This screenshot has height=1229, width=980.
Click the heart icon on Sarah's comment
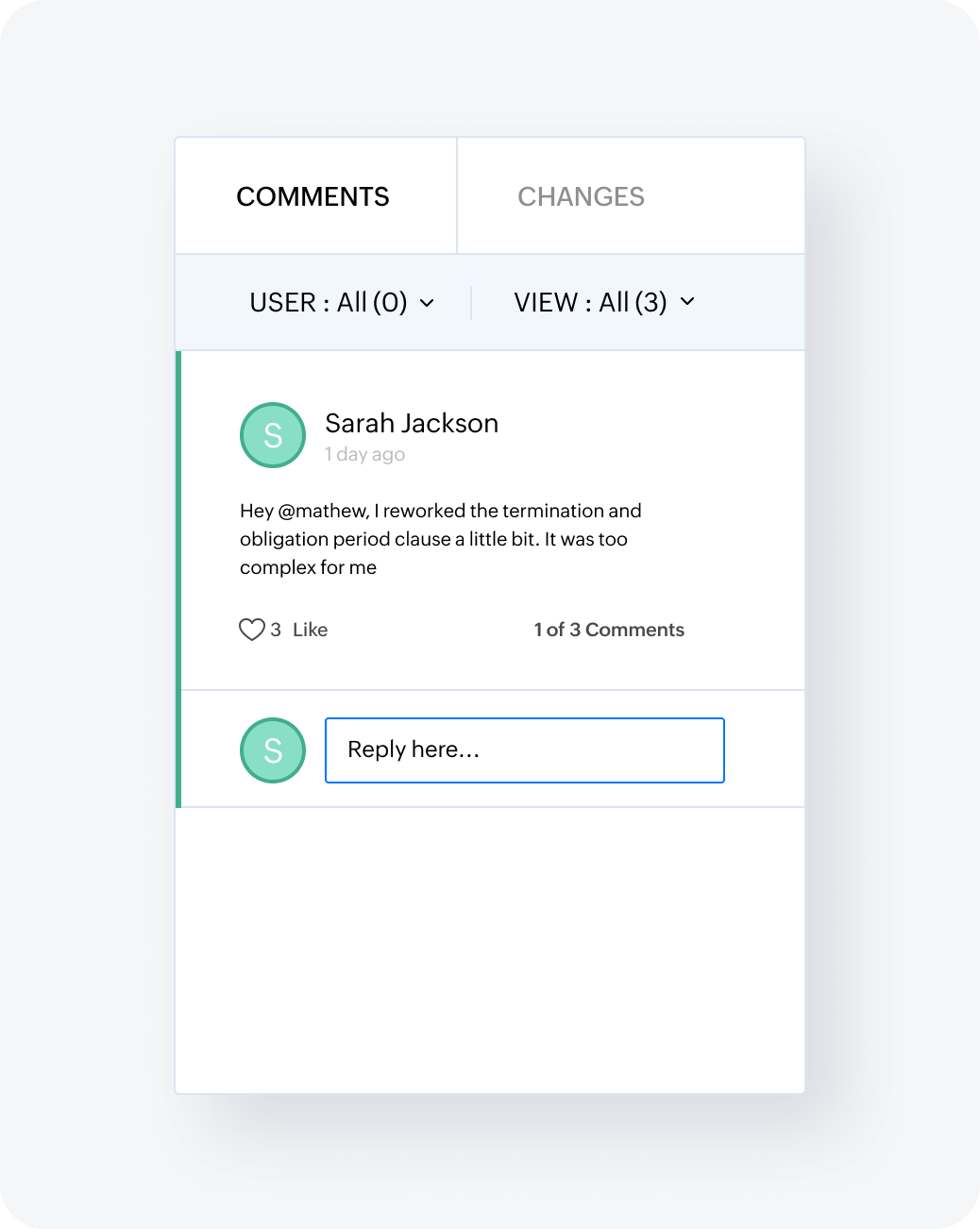(x=251, y=630)
